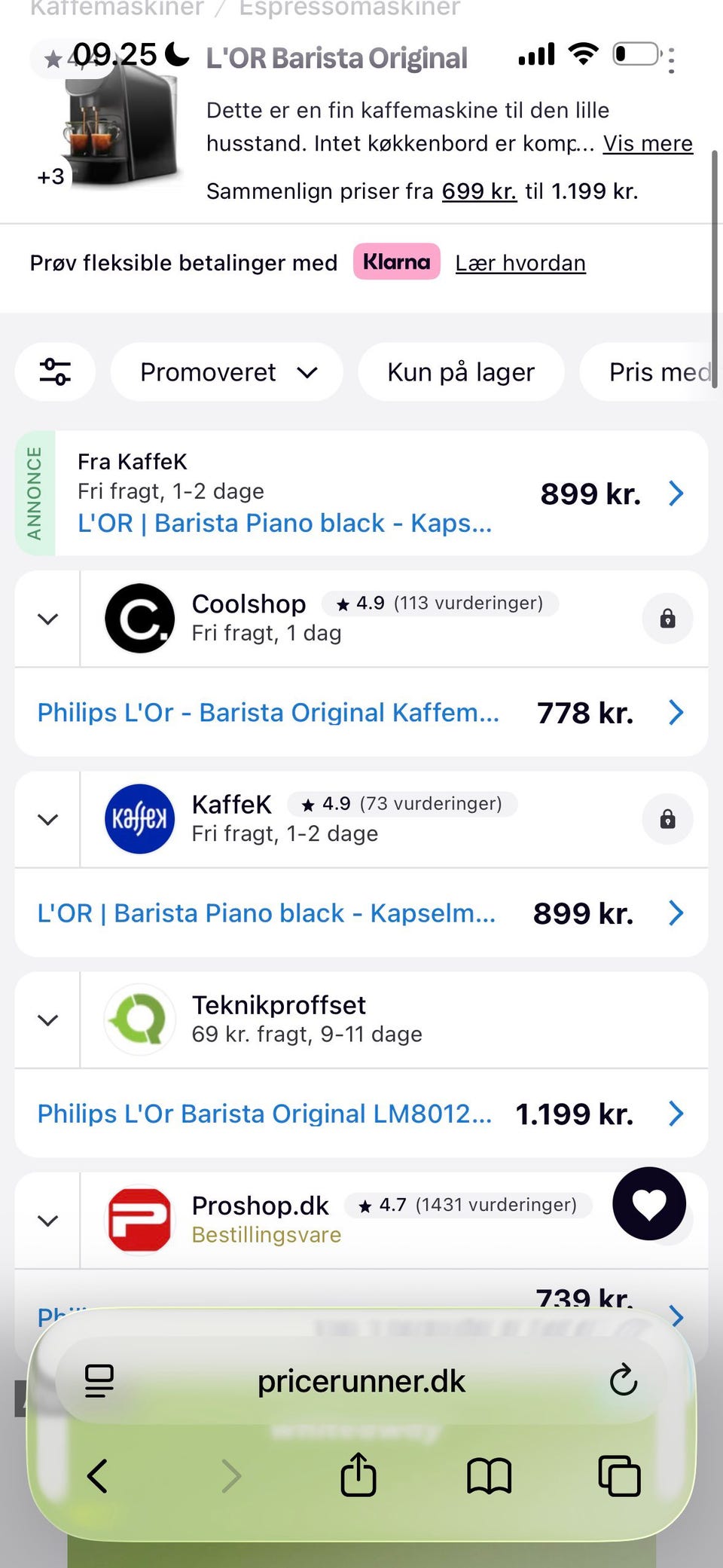This screenshot has height=1568, width=723.
Task: Open Safari bookmarks
Action: click(489, 1475)
